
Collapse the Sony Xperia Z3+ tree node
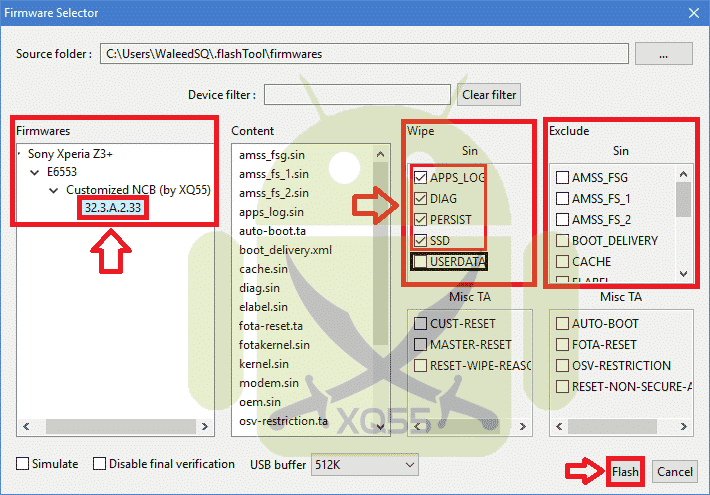tap(23, 155)
